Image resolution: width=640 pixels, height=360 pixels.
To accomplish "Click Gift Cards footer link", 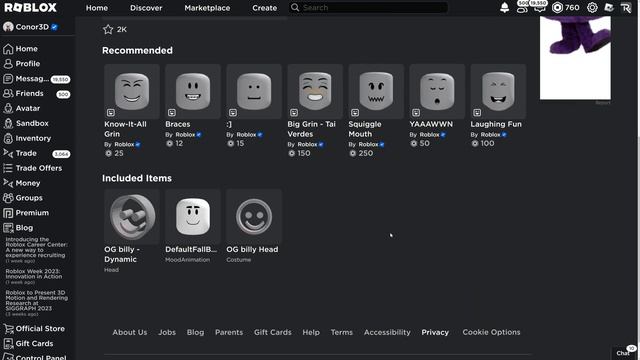I will tap(273, 332).
